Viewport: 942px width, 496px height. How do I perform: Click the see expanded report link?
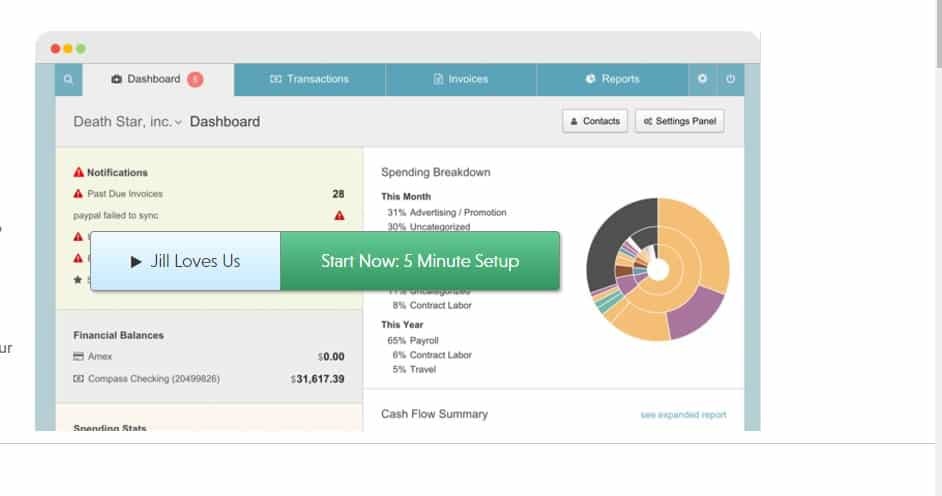[x=683, y=415]
